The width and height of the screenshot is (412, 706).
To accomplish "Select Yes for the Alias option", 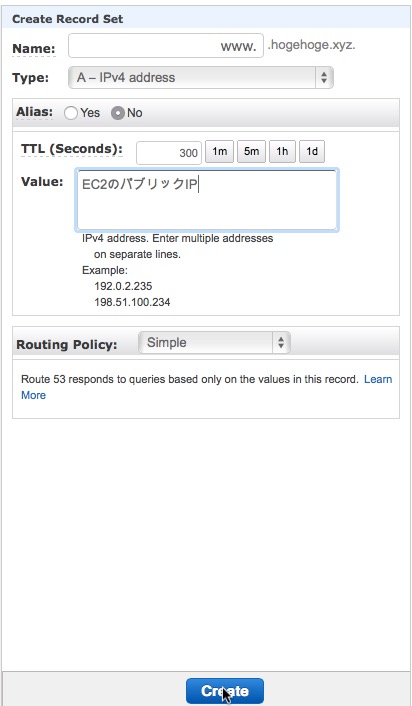I will pyautogui.click(x=71, y=113).
